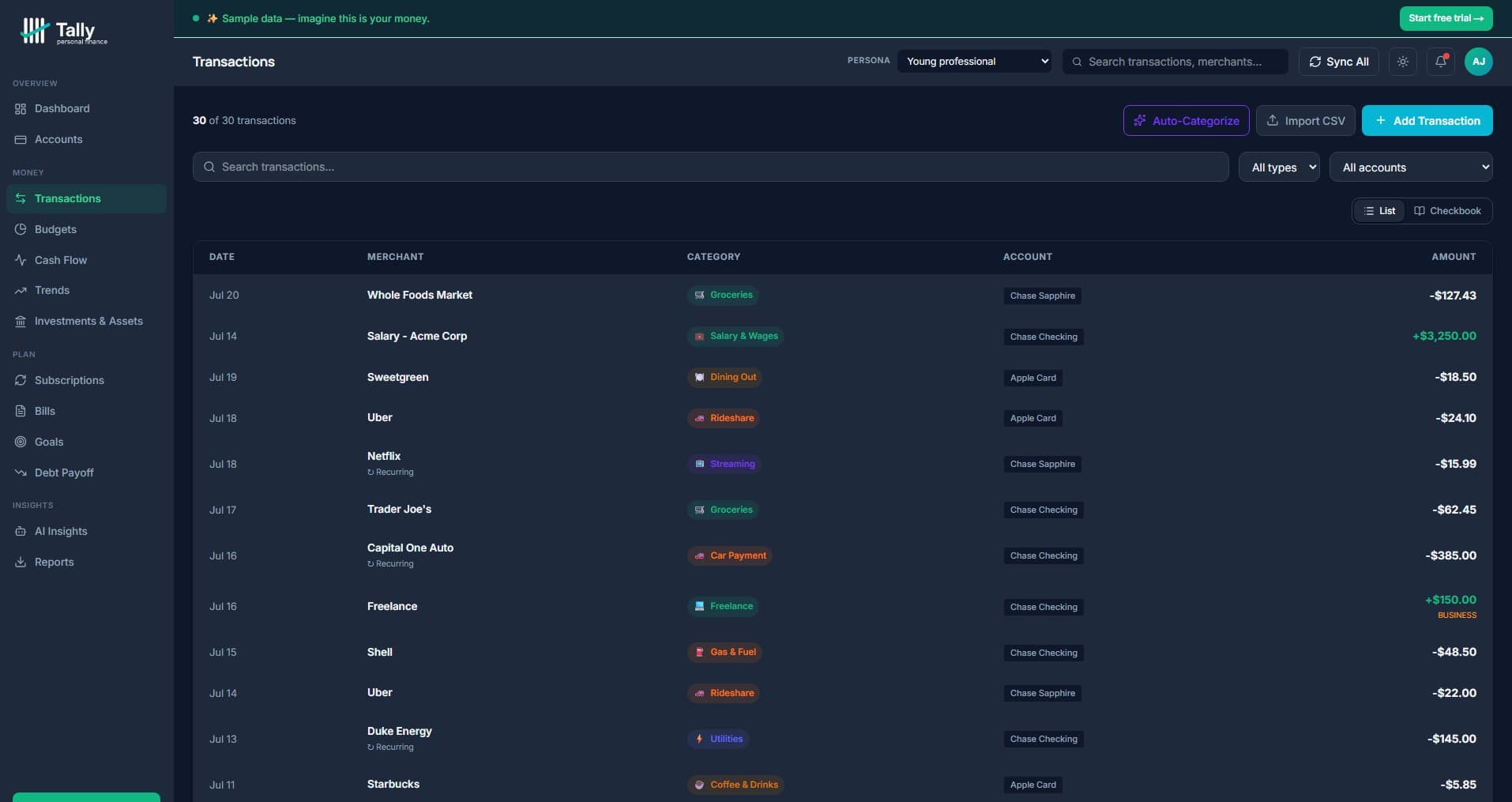Image resolution: width=1512 pixels, height=802 pixels.
Task: Click Add Transaction button
Action: [x=1427, y=121]
